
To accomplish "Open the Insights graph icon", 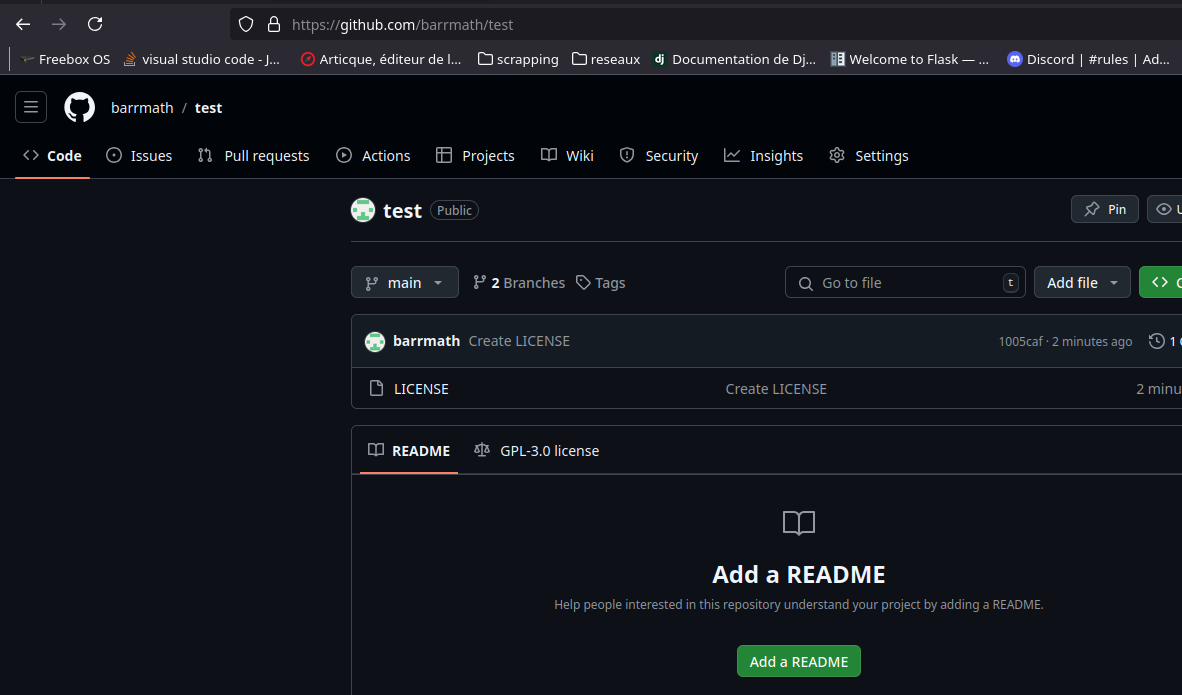I will 732,155.
